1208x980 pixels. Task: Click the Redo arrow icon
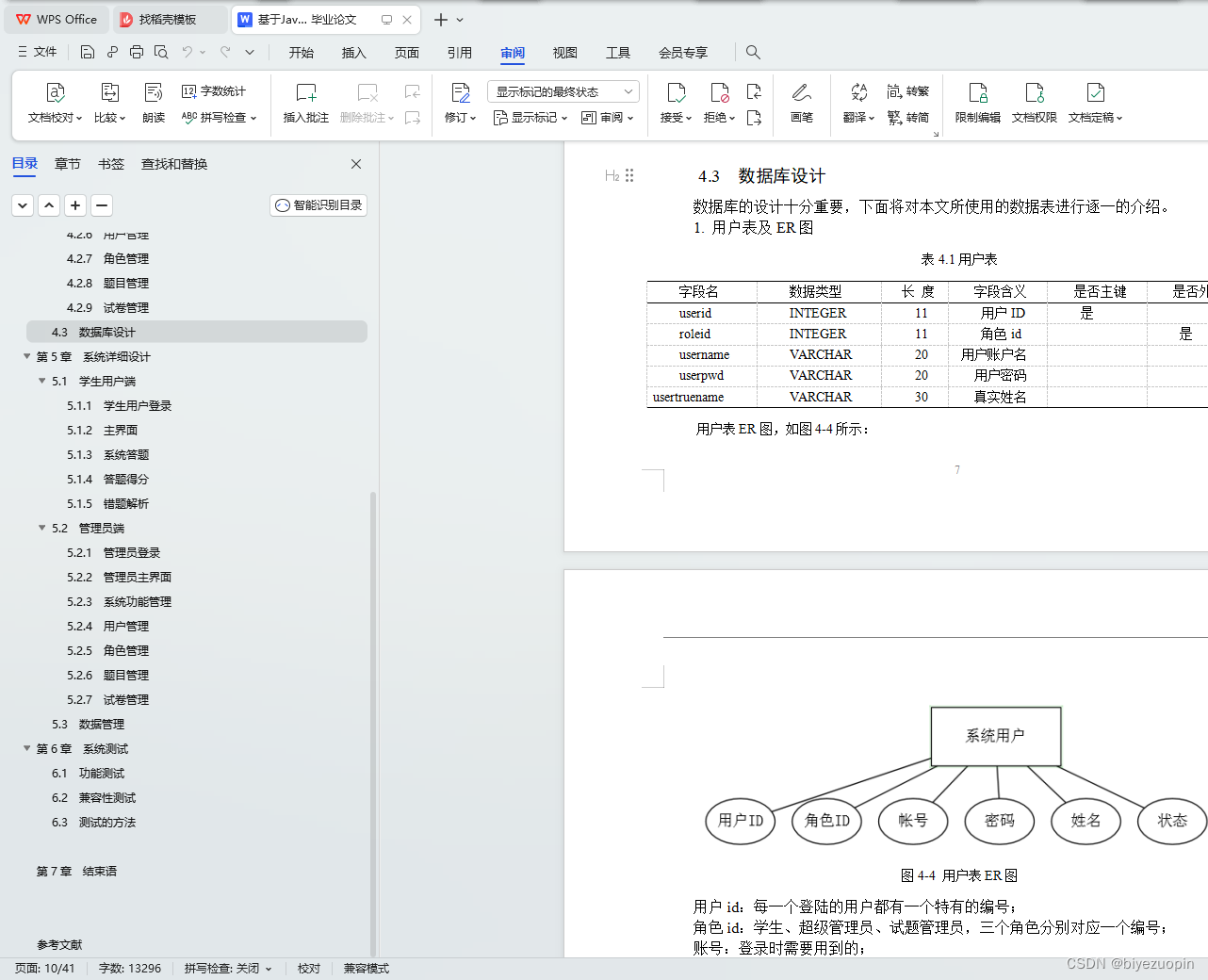pyautogui.click(x=225, y=52)
